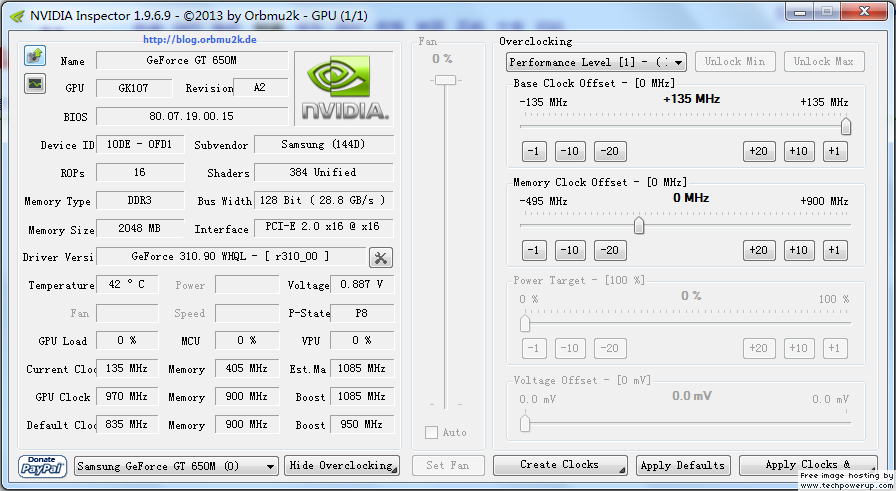Increase Memory Clock Offset by 1

pyautogui.click(x=835, y=250)
